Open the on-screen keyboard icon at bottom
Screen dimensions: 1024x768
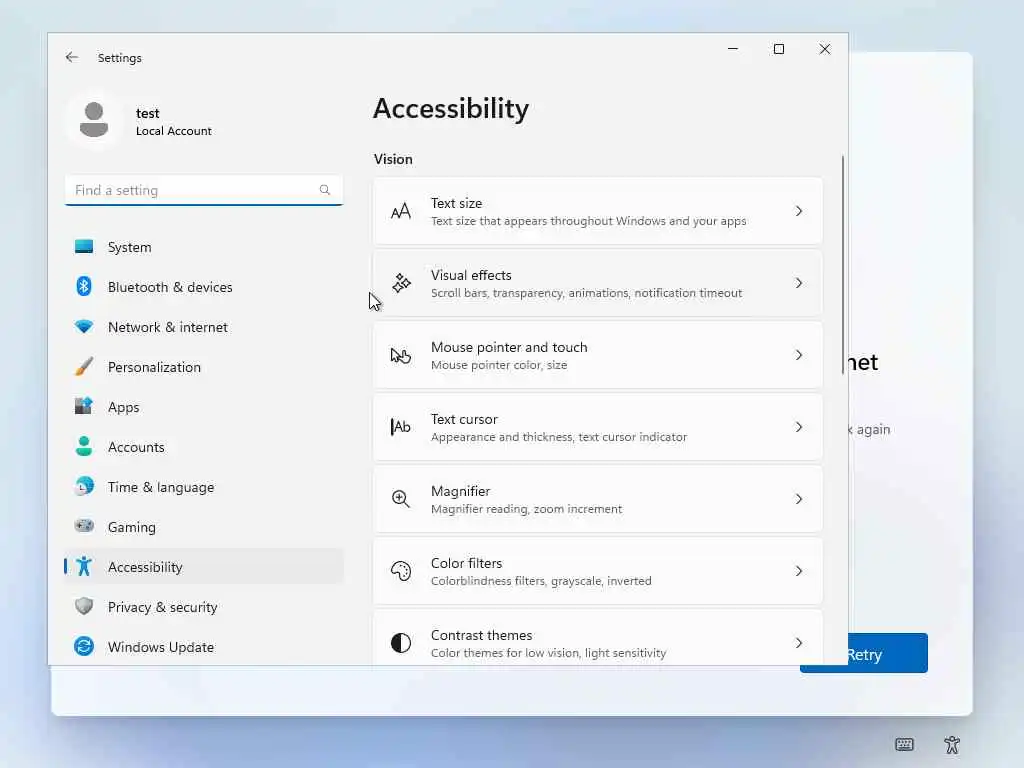click(904, 744)
